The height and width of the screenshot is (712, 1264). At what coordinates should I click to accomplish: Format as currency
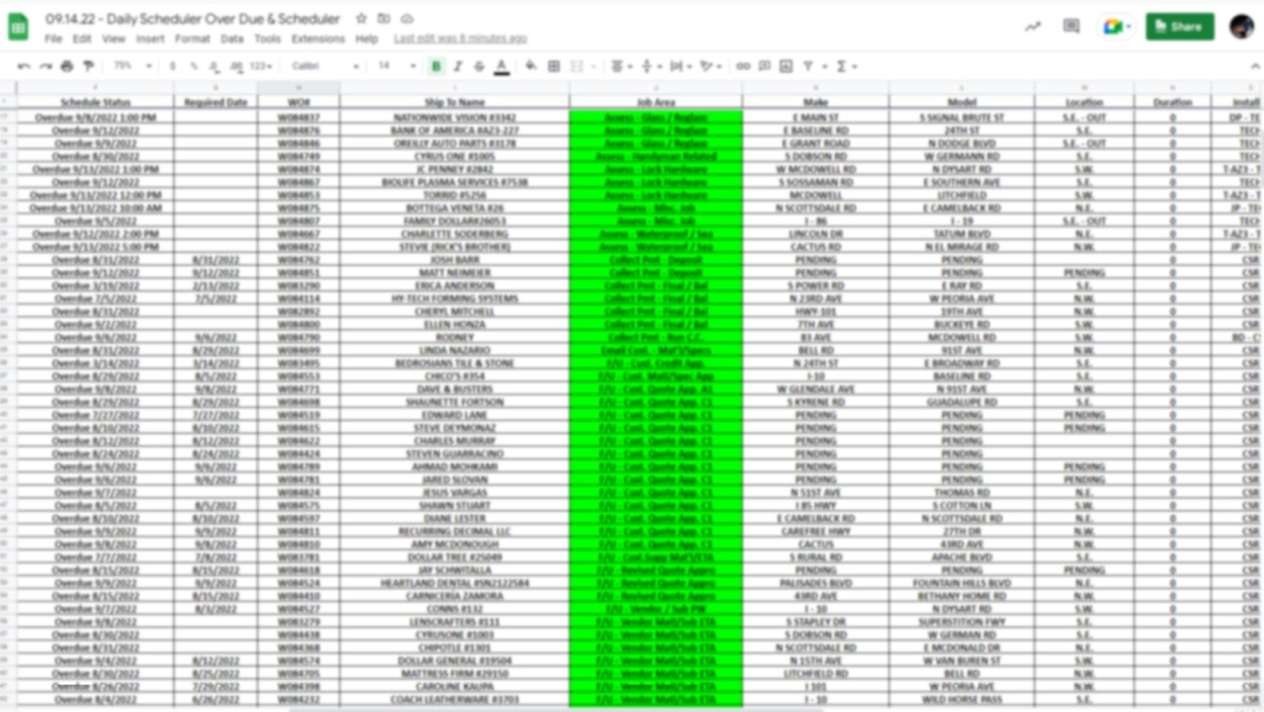[172, 66]
